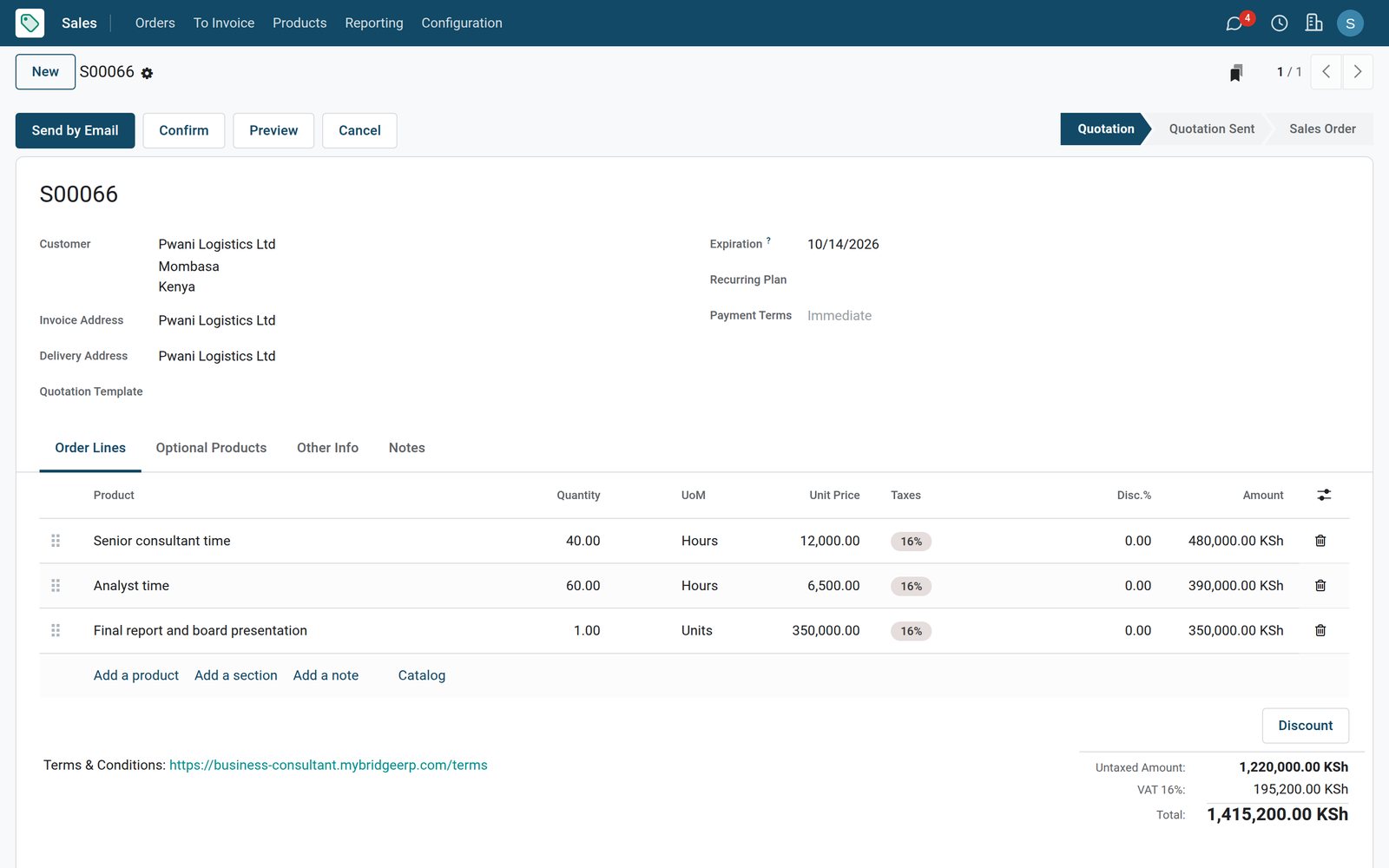Delete the Senior consultant time line

(x=1320, y=541)
